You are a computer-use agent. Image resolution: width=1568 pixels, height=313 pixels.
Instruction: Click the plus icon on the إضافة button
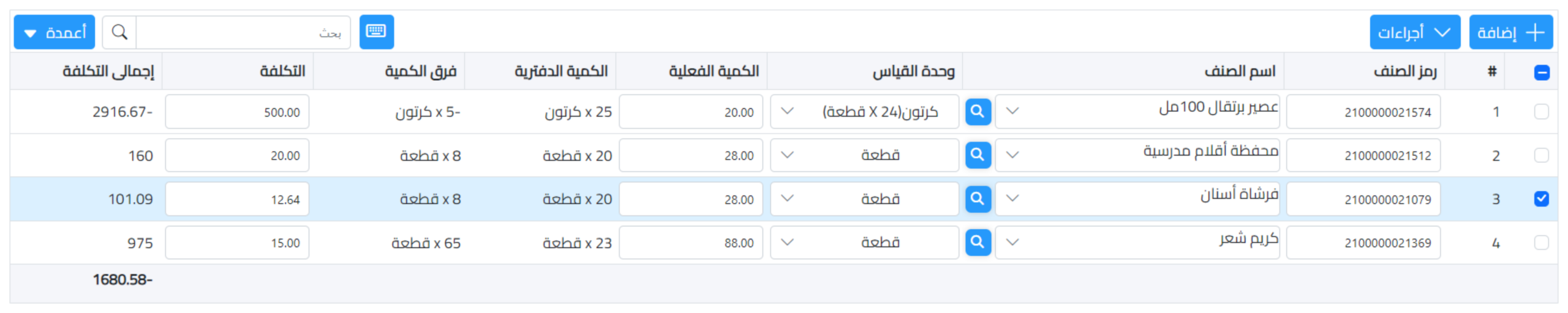[1535, 32]
